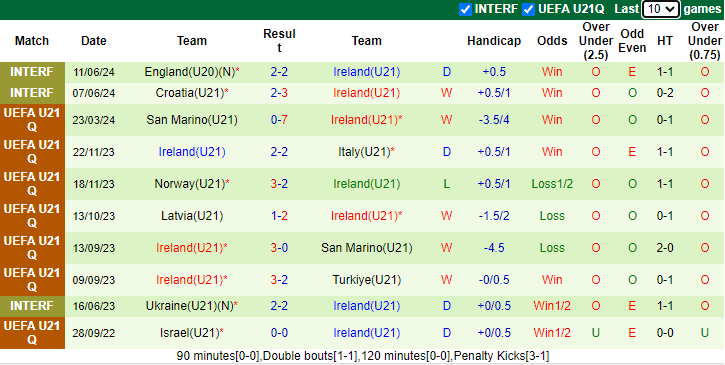Open Israel(U21) team link
Screen dimensions: 725x365
(x=192, y=333)
